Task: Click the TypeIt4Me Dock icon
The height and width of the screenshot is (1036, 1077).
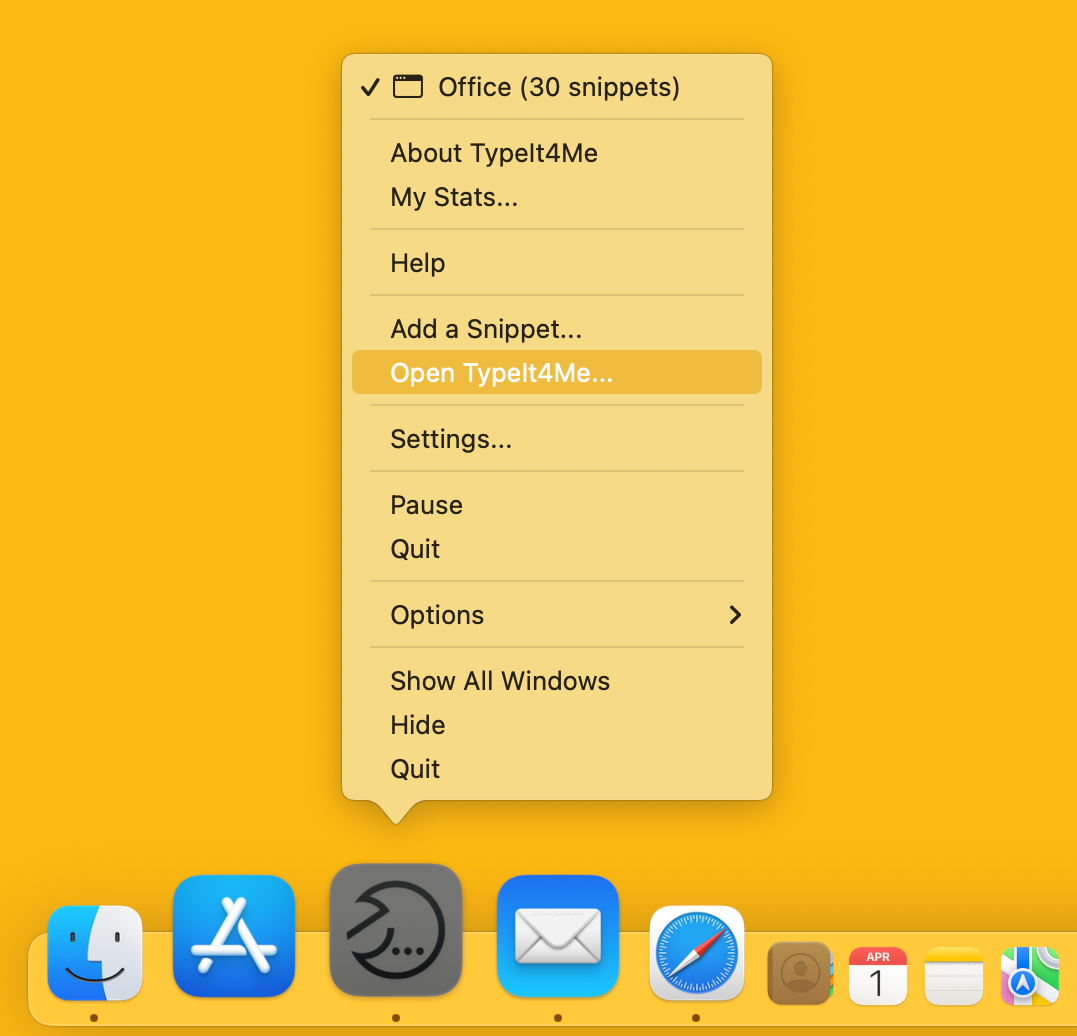Action: click(x=395, y=931)
